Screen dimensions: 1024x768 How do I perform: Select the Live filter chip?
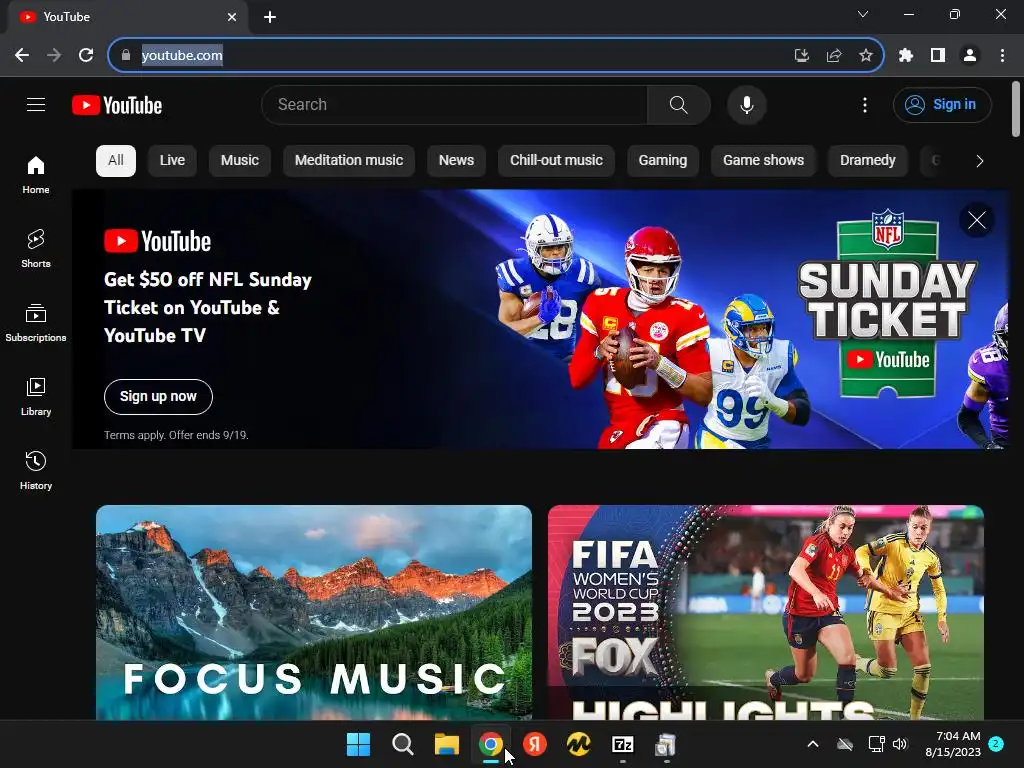coord(172,161)
